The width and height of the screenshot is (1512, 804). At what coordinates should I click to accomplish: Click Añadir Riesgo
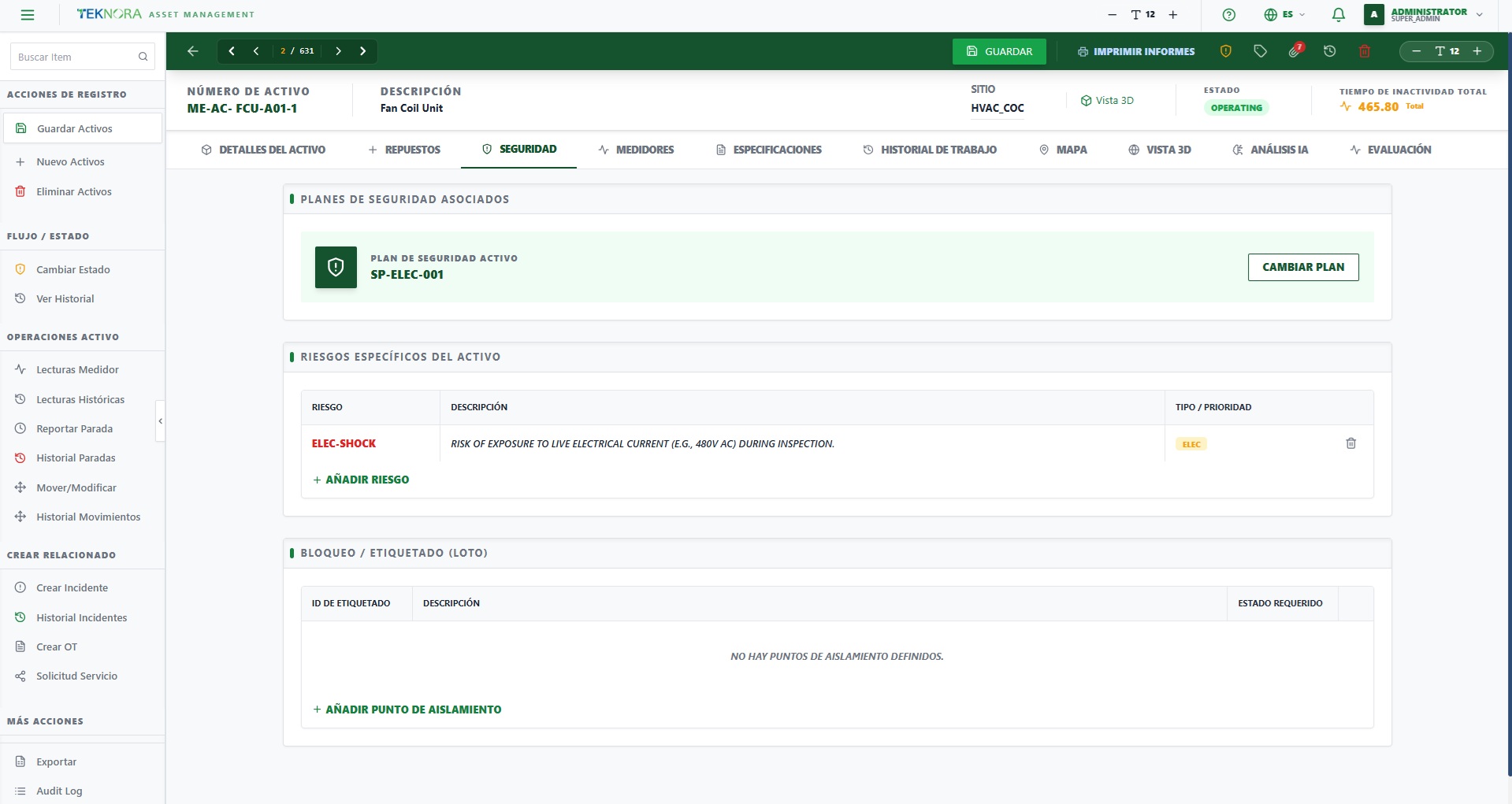pos(361,480)
